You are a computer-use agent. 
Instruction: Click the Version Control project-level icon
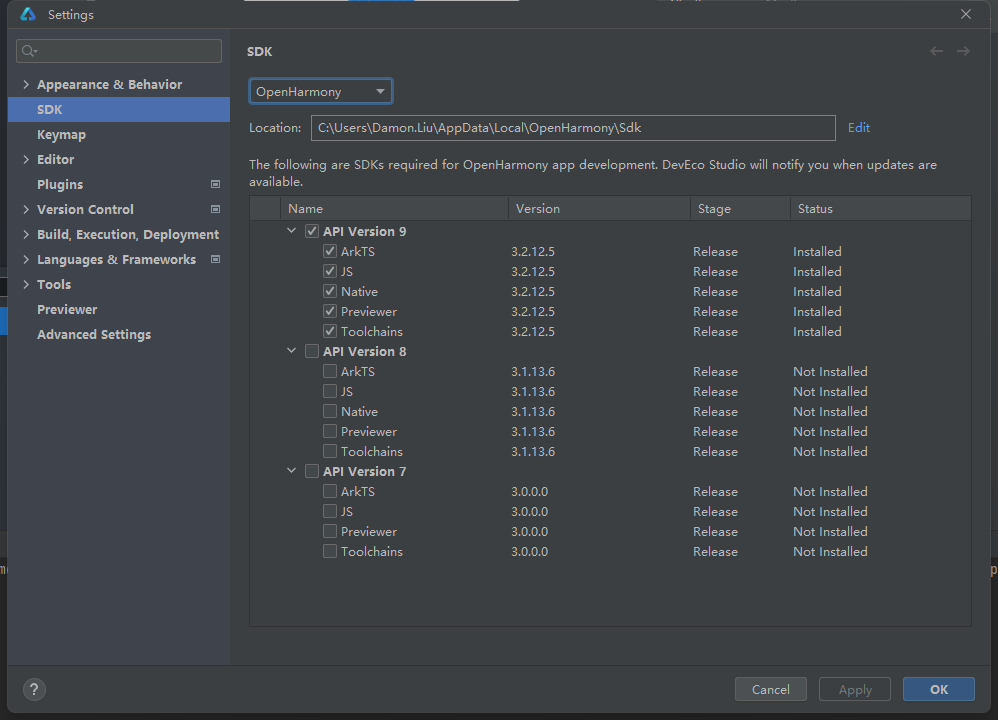(215, 209)
